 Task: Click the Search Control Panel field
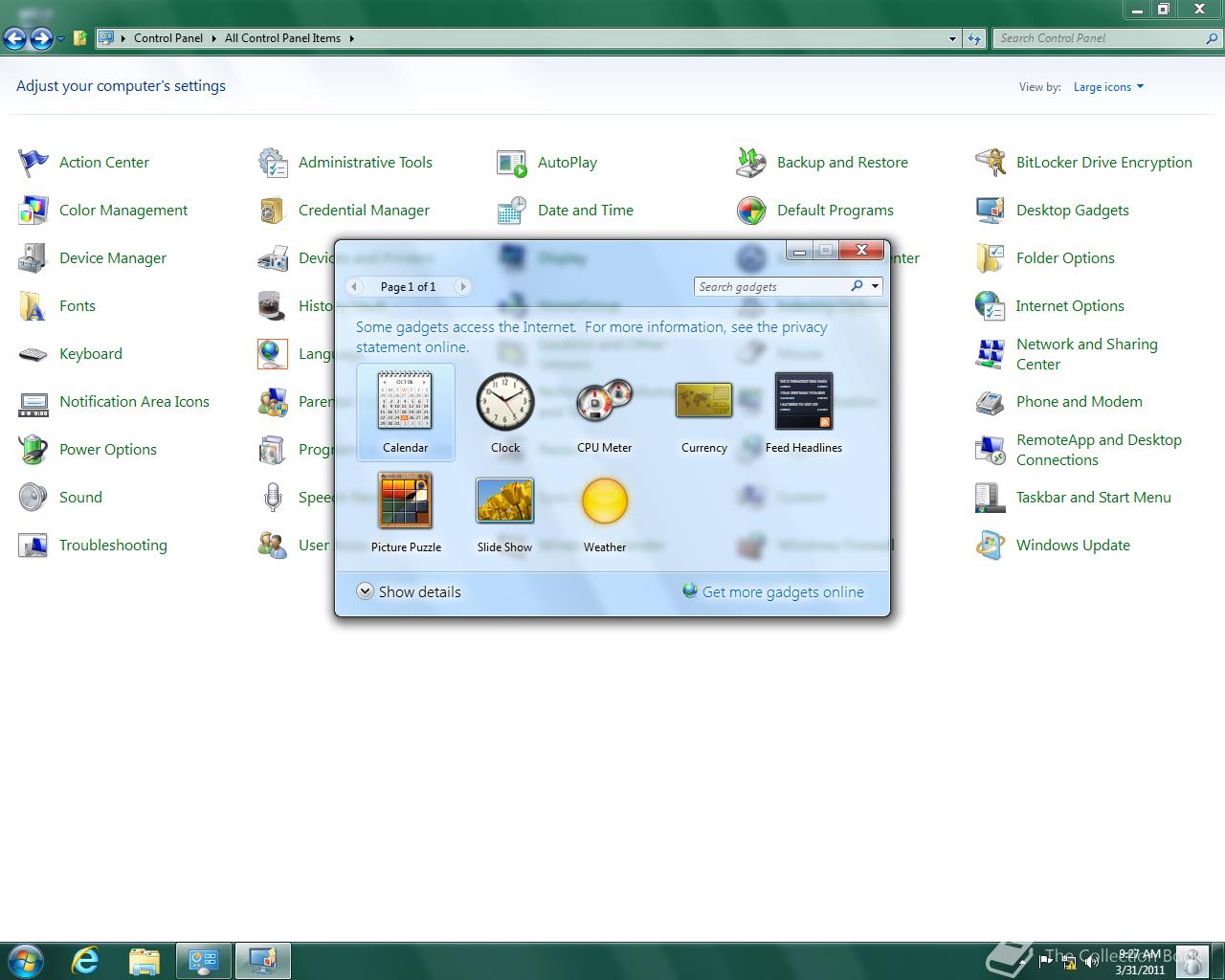(1099, 38)
